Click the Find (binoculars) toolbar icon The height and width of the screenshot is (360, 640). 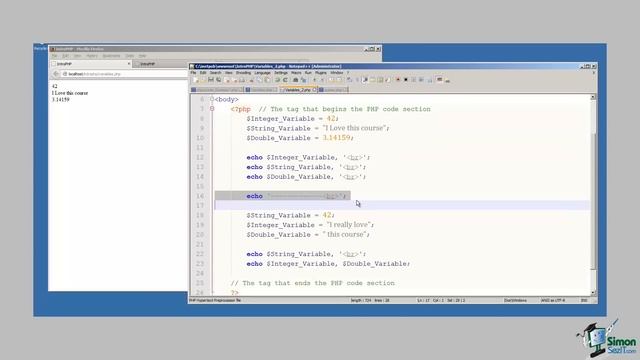click(296, 80)
